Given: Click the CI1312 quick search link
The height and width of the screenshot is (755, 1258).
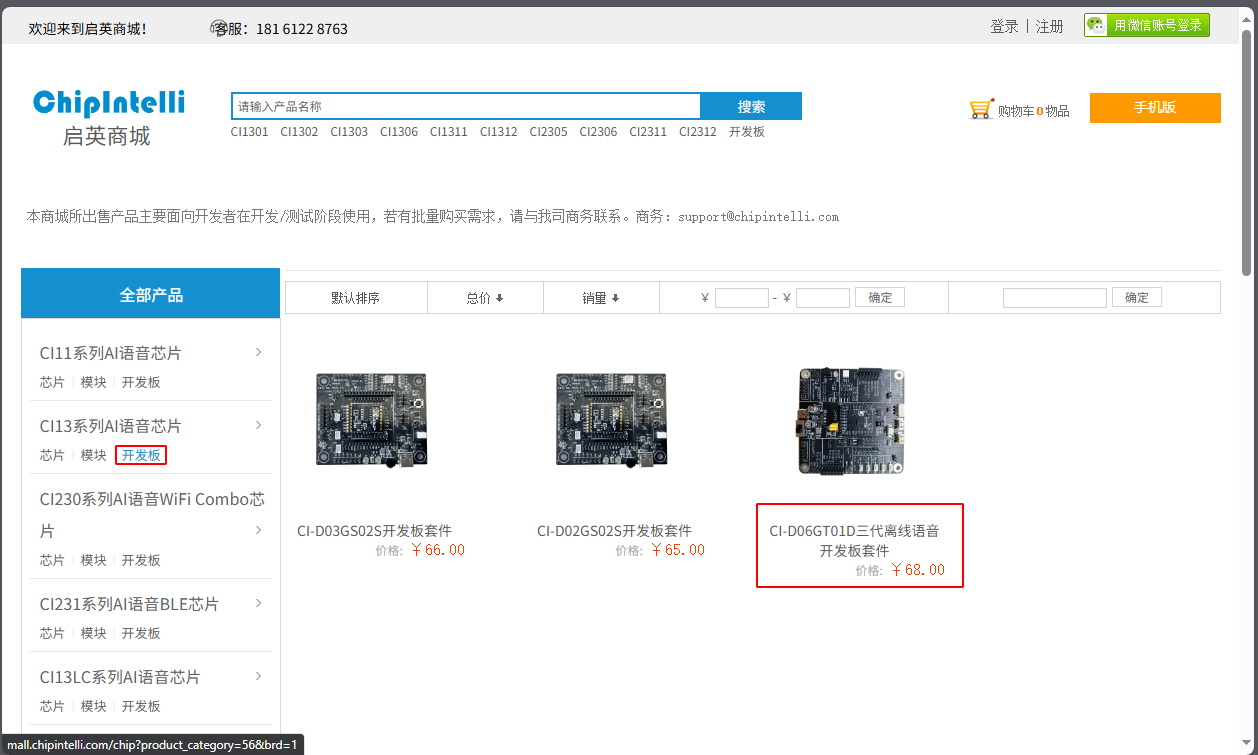Looking at the screenshot, I should click(499, 132).
